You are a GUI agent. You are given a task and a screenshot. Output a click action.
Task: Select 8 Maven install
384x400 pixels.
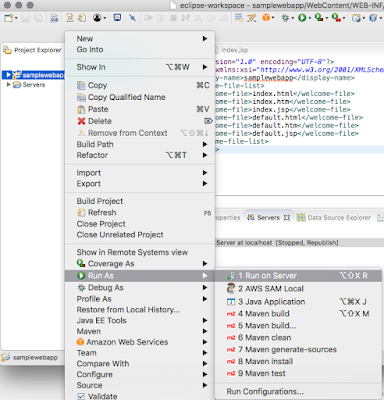point(298,361)
